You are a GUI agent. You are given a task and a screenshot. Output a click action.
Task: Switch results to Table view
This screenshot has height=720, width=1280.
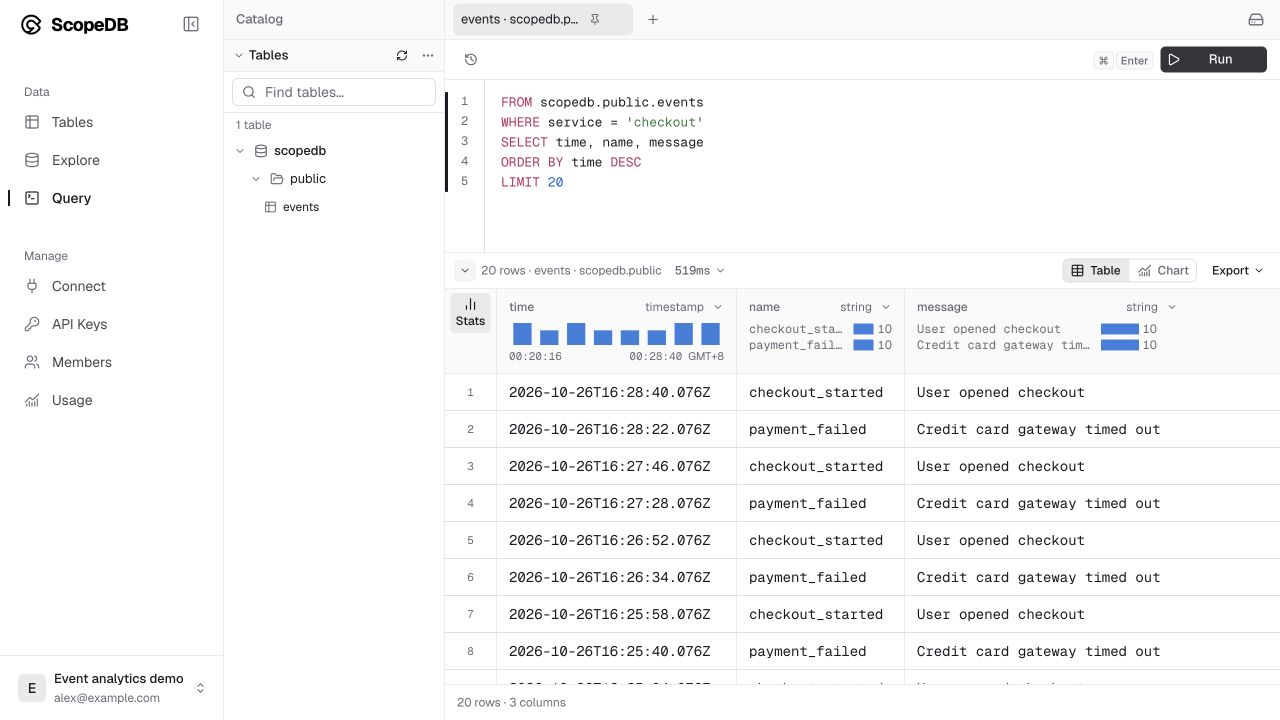point(1096,271)
